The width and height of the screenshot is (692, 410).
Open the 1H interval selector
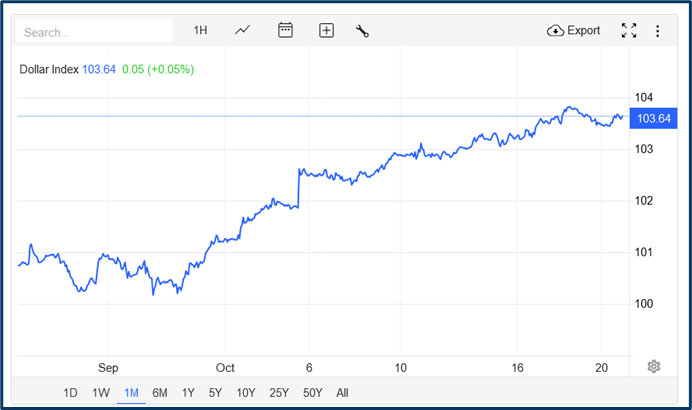tap(200, 30)
